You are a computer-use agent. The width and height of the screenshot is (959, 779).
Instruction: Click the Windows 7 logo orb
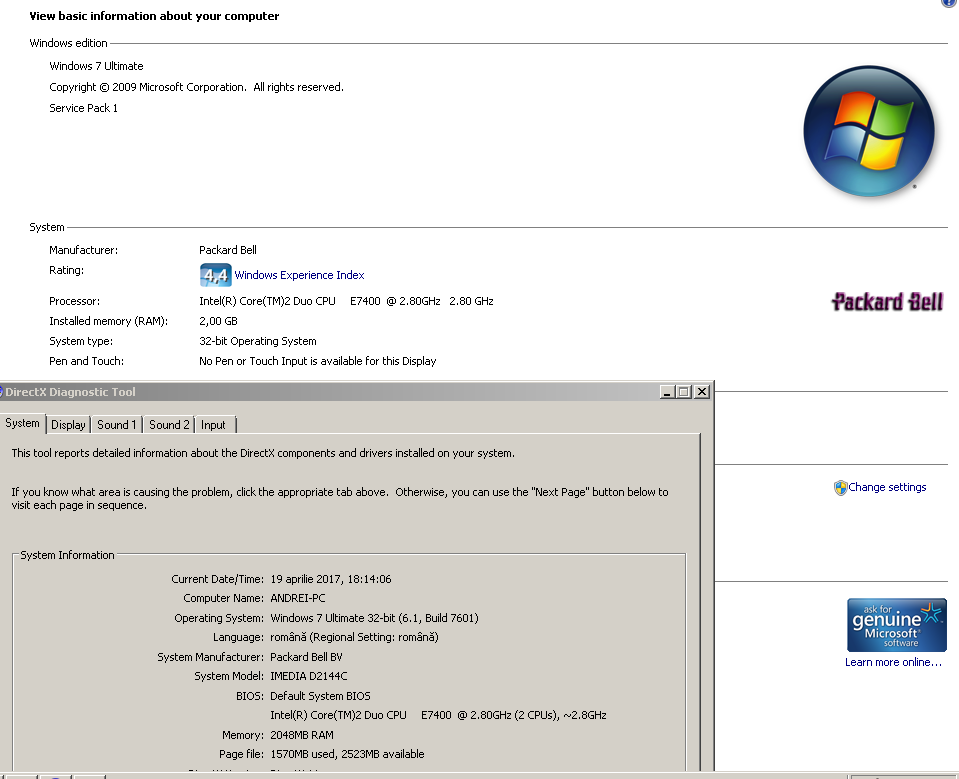[x=868, y=131]
